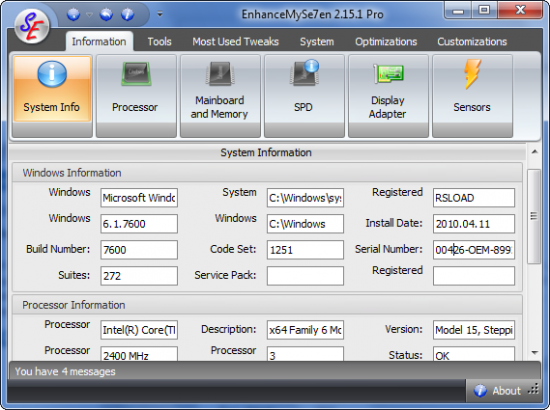Viewport: 550px width, 410px height.
Task: Open the Processor section
Action: click(x=136, y=95)
